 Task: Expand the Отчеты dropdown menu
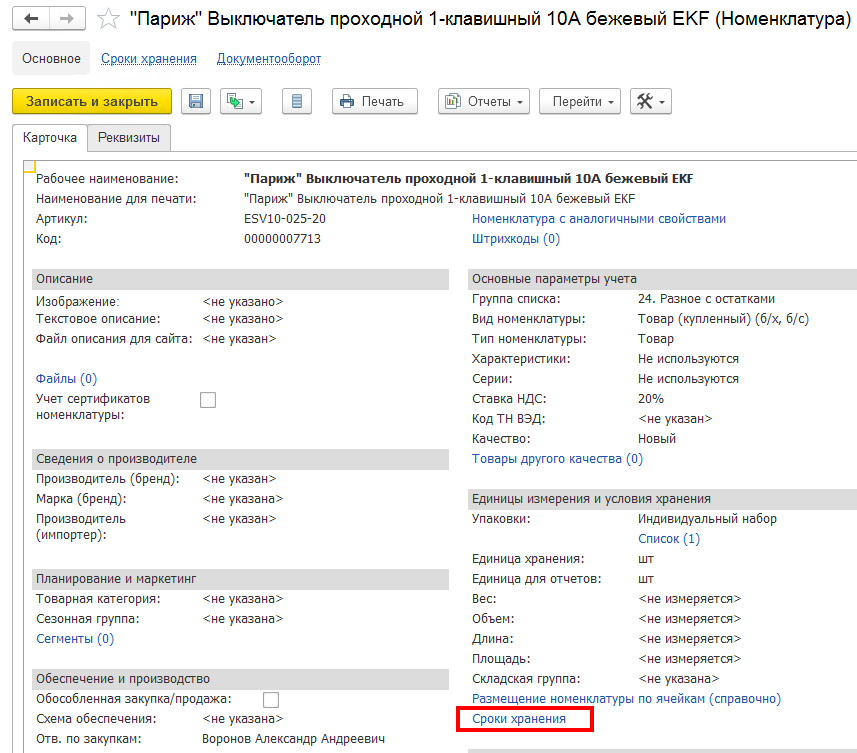point(484,101)
